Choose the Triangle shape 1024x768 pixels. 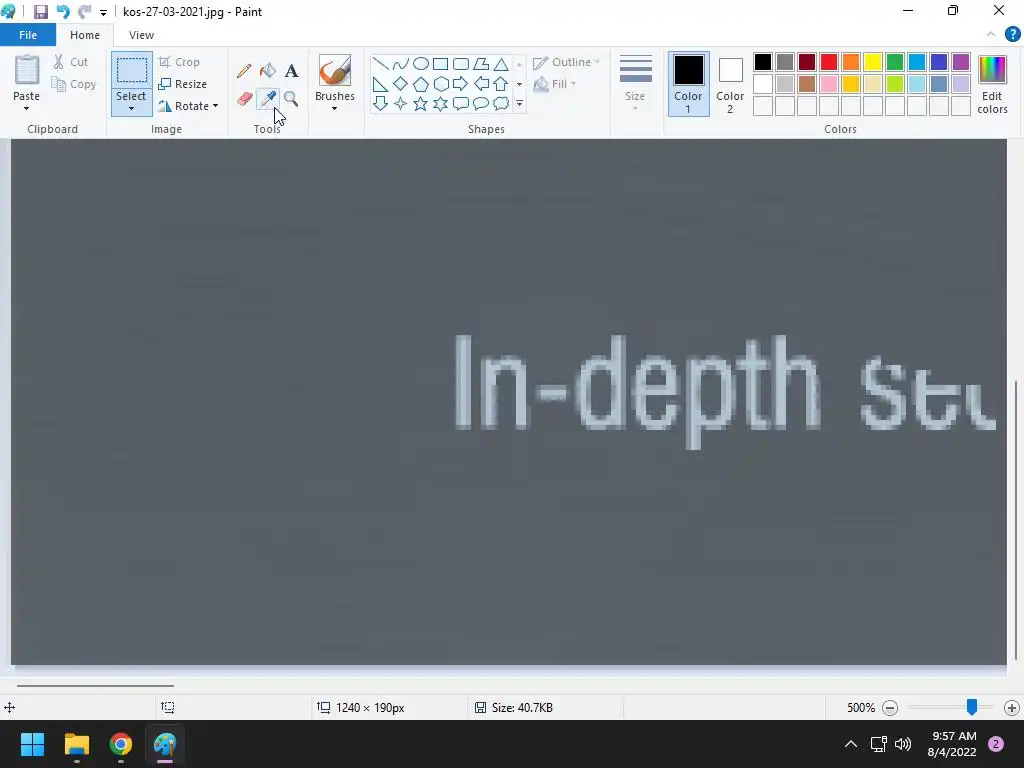pos(501,63)
